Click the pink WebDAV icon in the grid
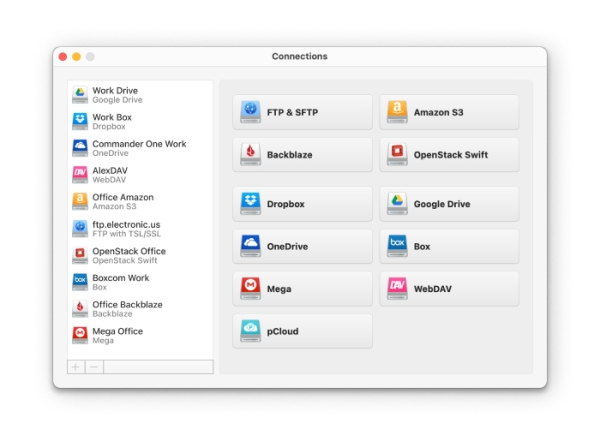Screen dimensions: 600x435 point(397,288)
